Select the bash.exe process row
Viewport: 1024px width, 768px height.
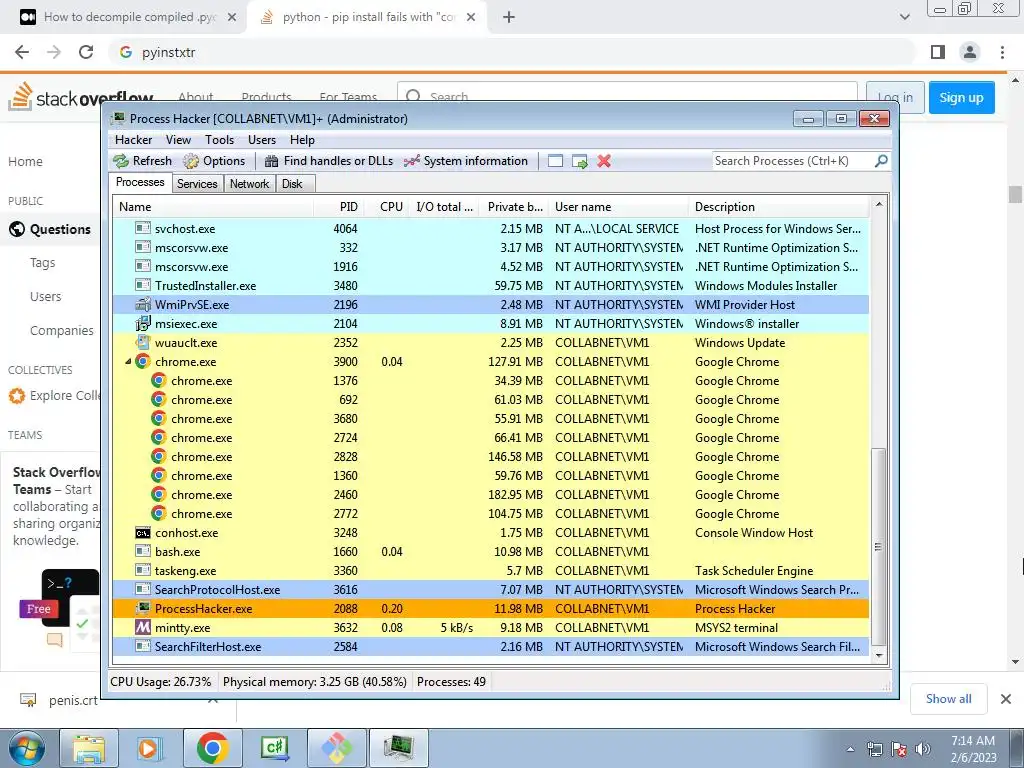tap(491, 552)
